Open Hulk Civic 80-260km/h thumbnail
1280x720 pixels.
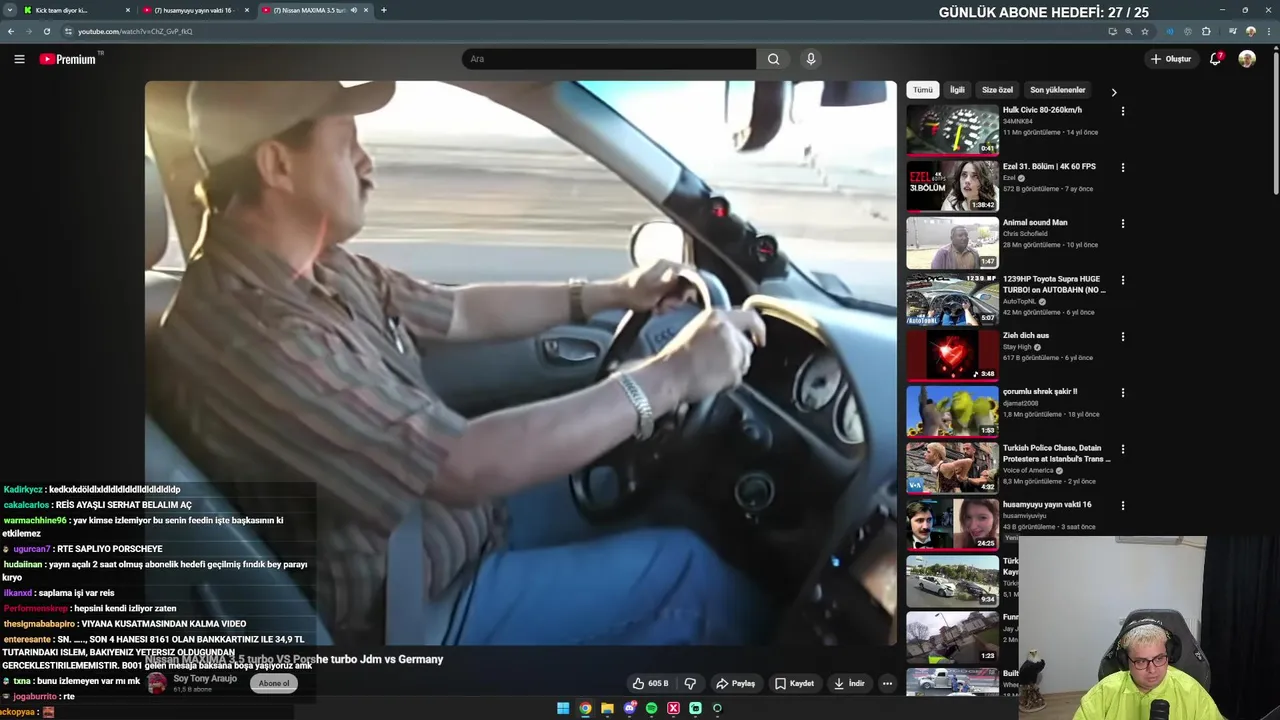tap(952, 130)
